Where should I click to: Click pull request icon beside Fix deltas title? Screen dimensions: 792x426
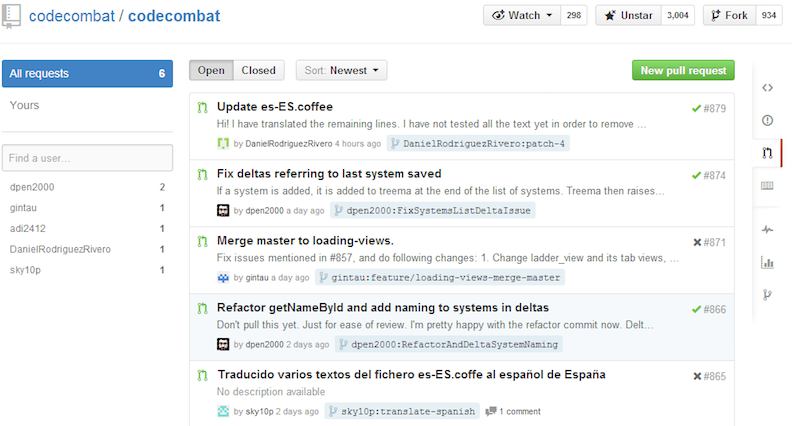pyautogui.click(x=203, y=174)
